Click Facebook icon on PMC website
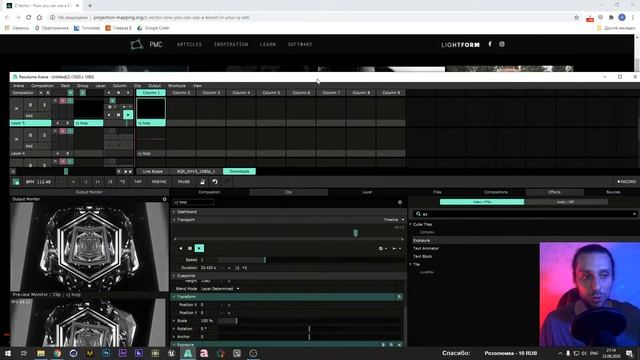Screen dimensions: 640x360 point(489,44)
